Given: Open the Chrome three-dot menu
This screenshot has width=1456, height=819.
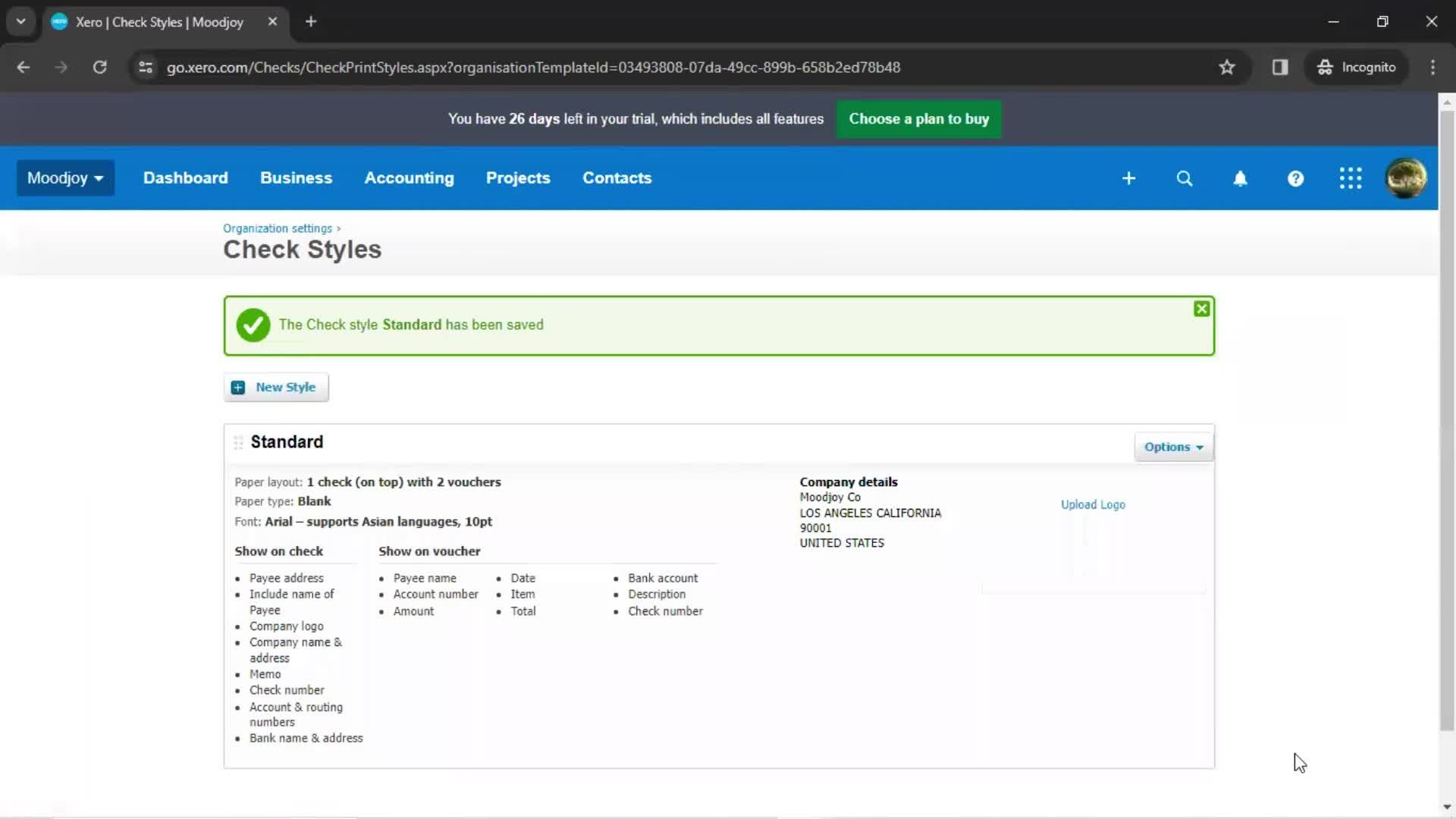Looking at the screenshot, I should pos(1432,67).
